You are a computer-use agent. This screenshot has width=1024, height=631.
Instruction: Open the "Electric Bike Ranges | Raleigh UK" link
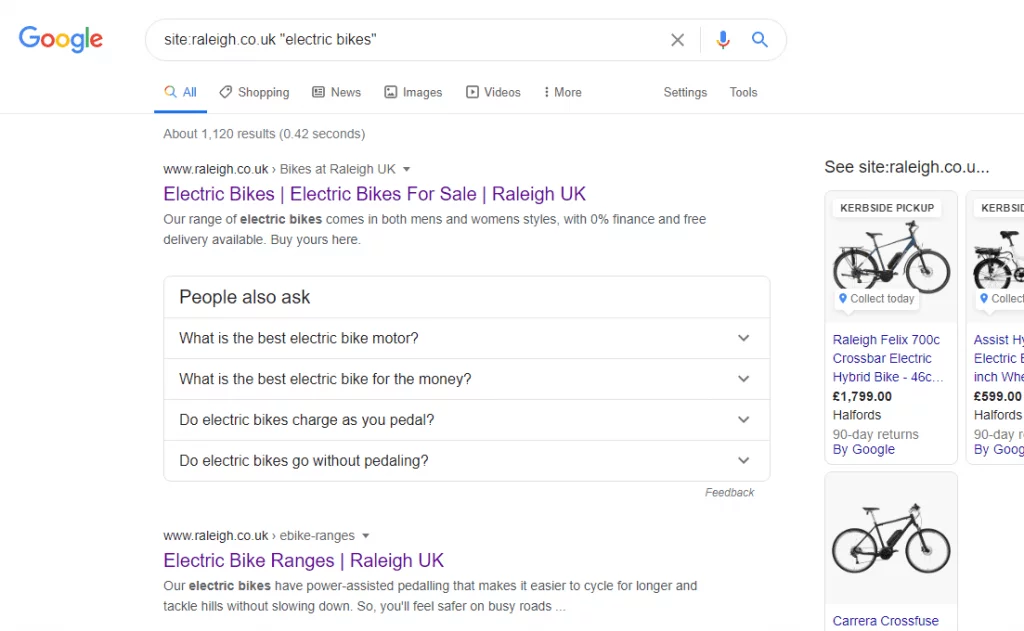(x=303, y=560)
